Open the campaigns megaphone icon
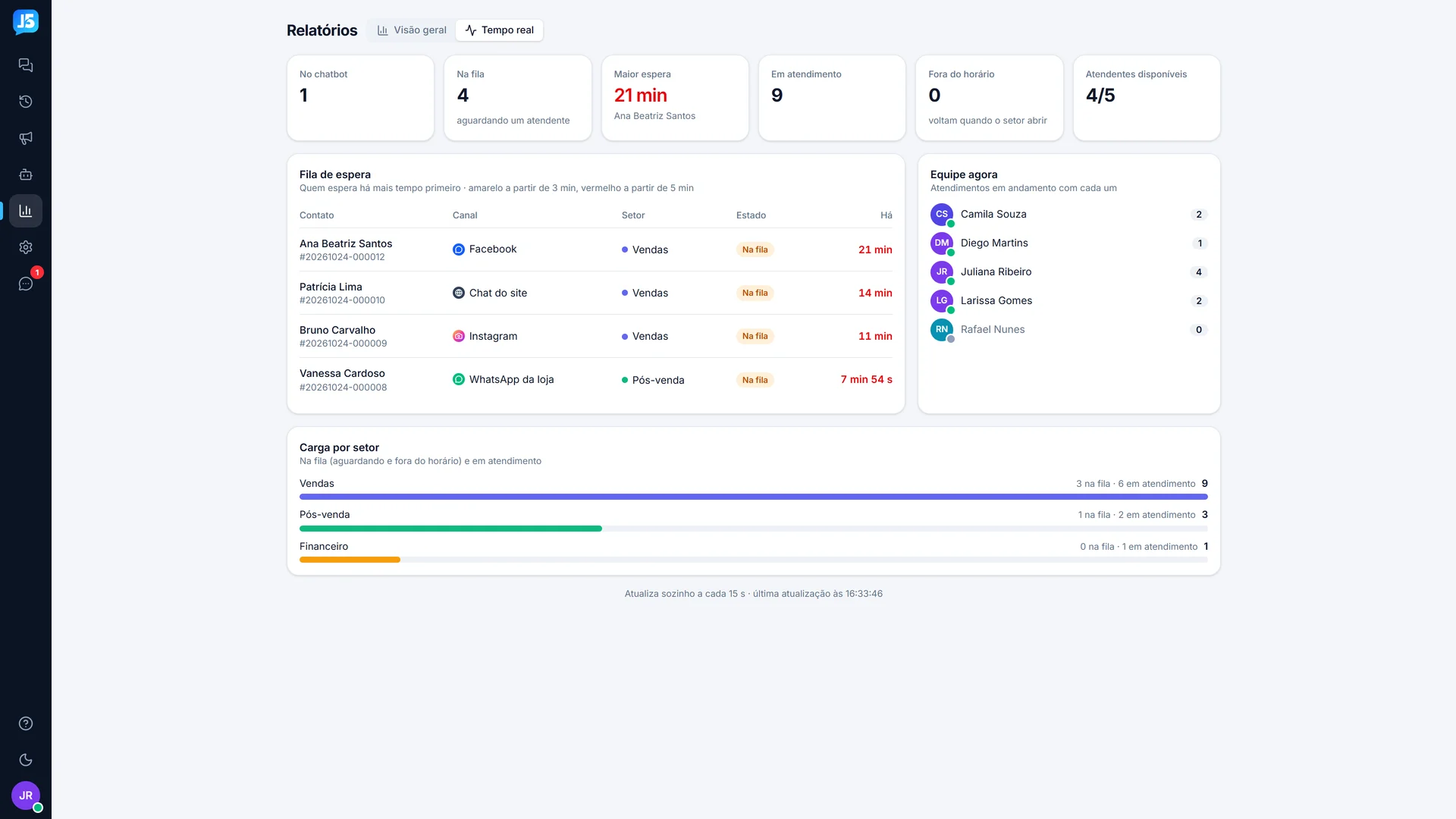Viewport: 1456px width, 819px height. tap(26, 138)
